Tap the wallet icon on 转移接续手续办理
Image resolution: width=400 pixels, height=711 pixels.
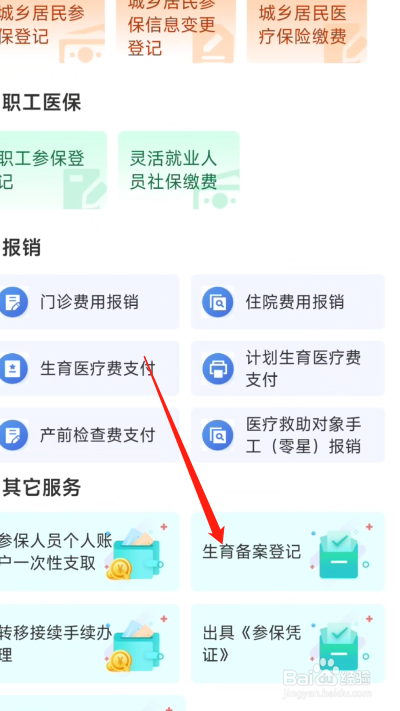(136, 644)
